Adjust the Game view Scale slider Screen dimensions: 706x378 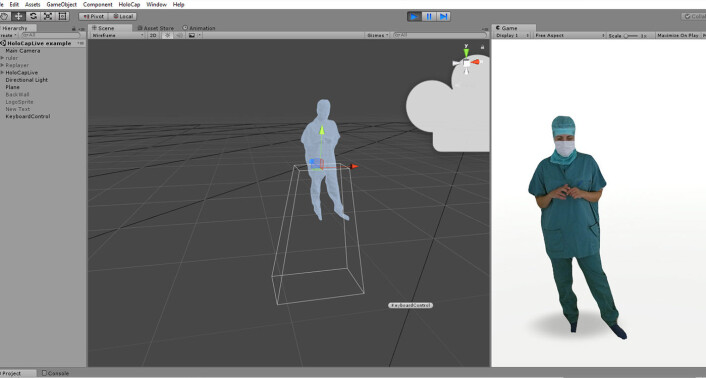632,36
